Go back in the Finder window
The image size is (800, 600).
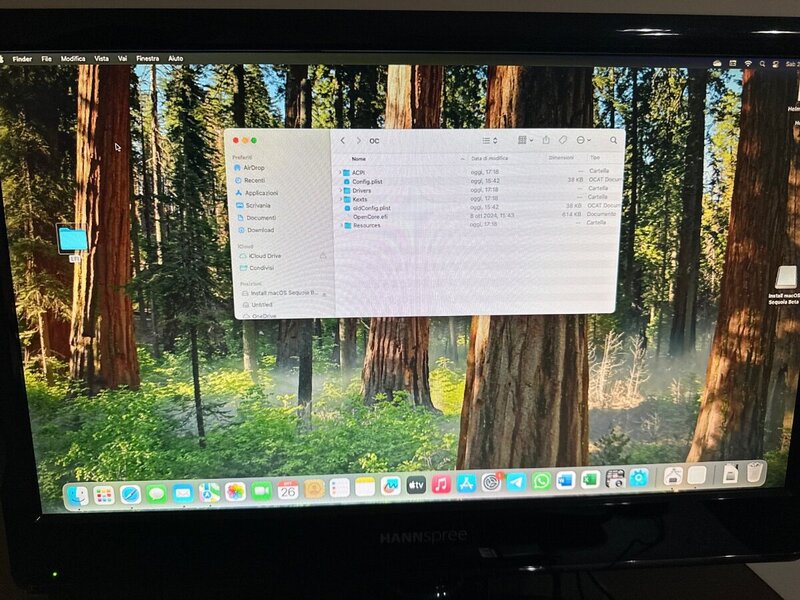point(343,140)
